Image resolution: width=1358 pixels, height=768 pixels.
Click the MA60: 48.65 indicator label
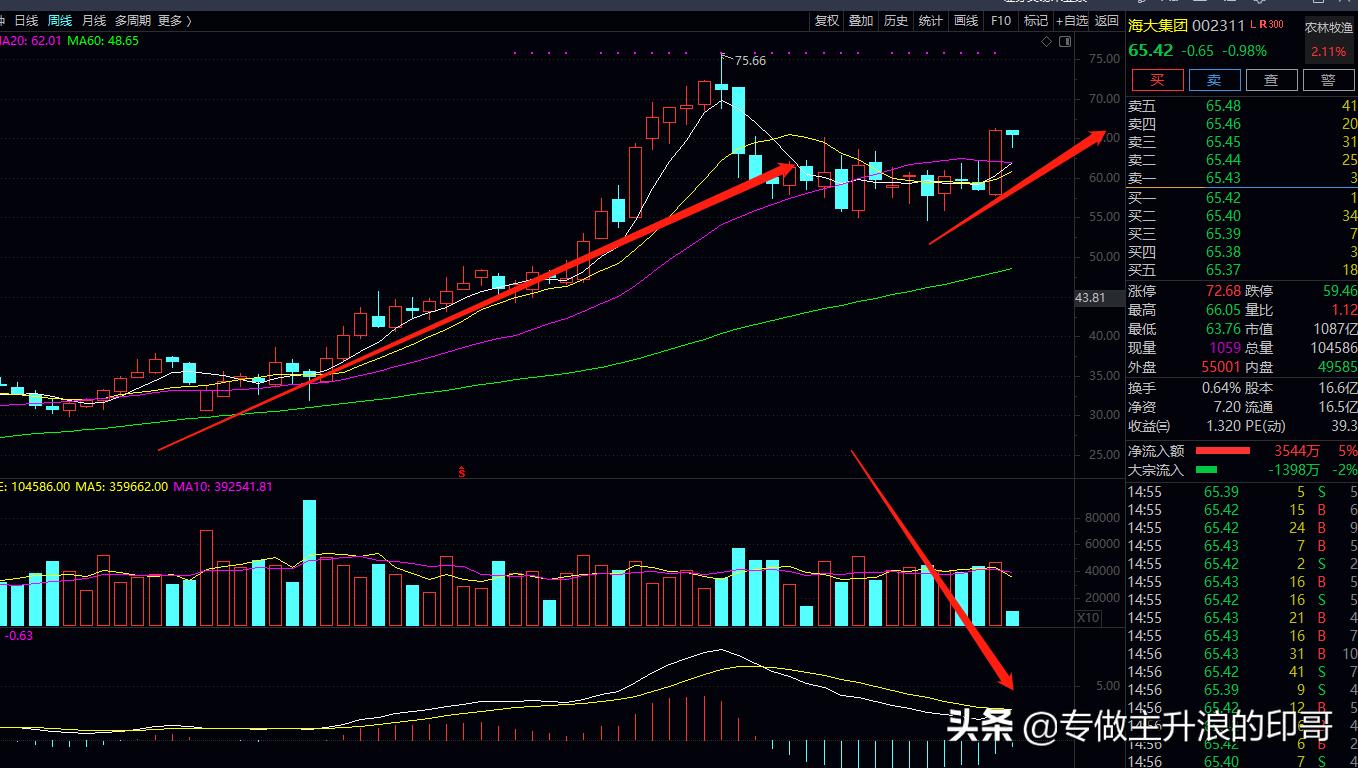103,41
